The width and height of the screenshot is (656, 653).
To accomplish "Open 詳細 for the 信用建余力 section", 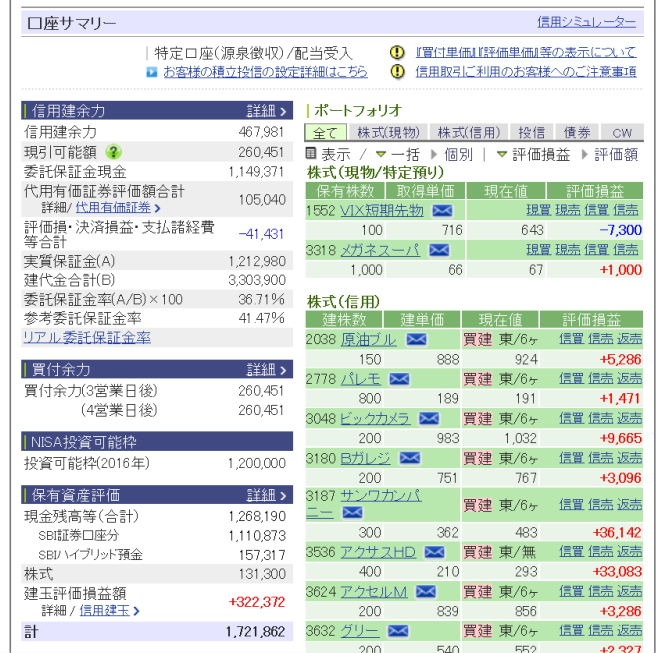I will tap(267, 111).
